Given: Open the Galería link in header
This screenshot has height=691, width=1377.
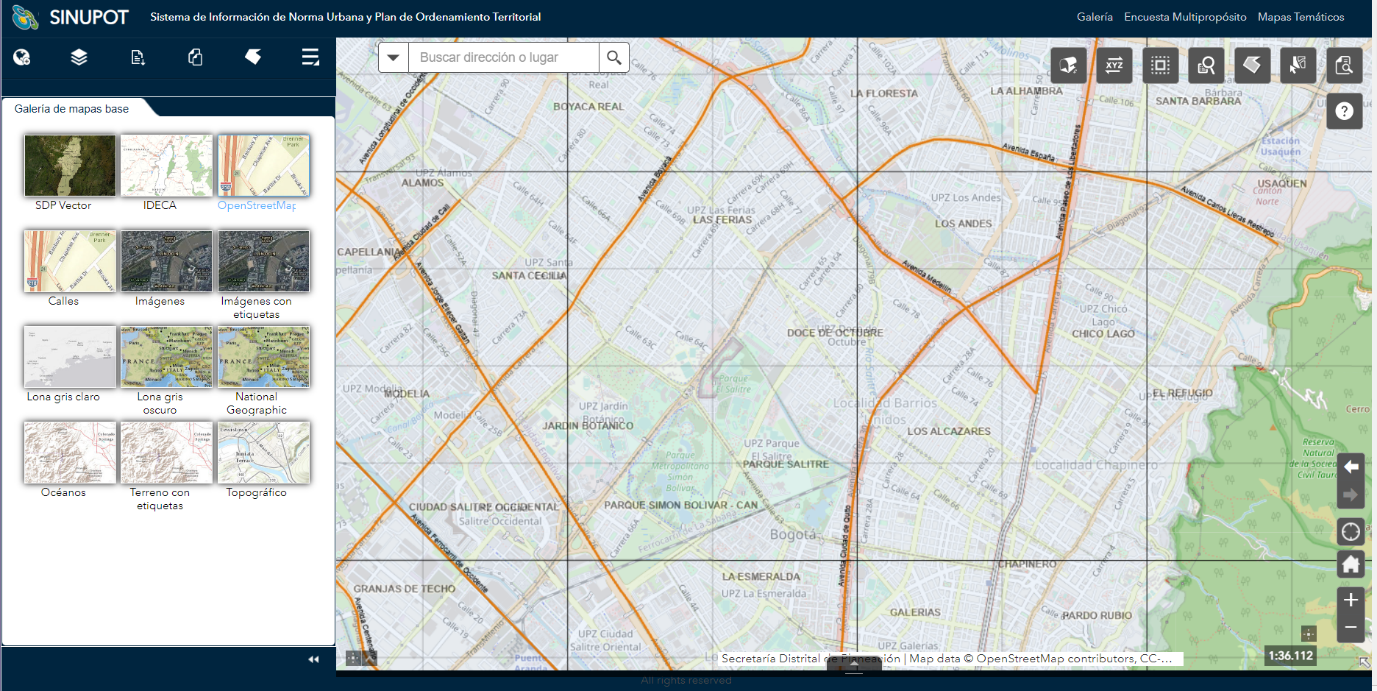Looking at the screenshot, I should [x=1095, y=17].
